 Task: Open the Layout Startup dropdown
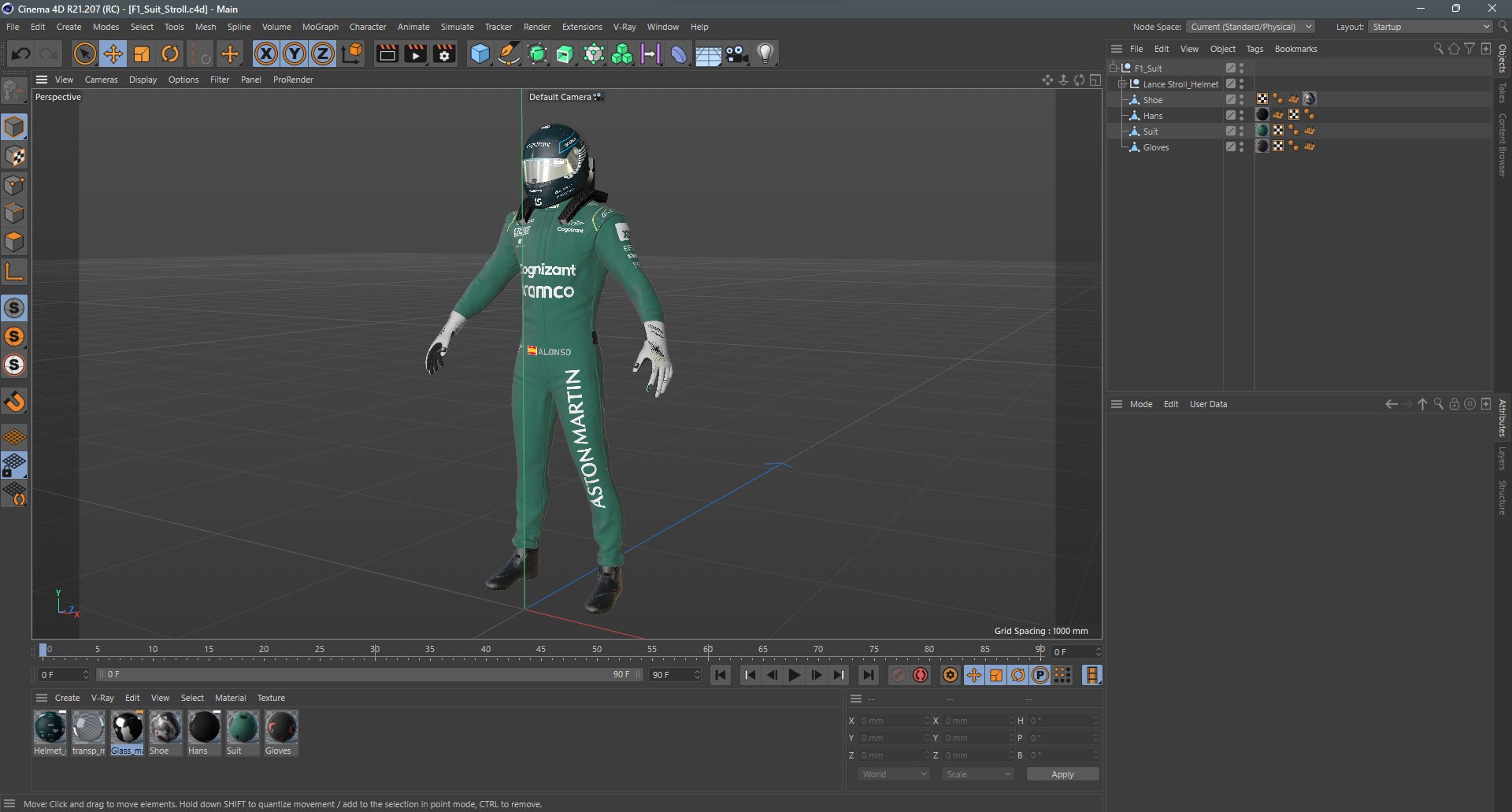[1431, 27]
